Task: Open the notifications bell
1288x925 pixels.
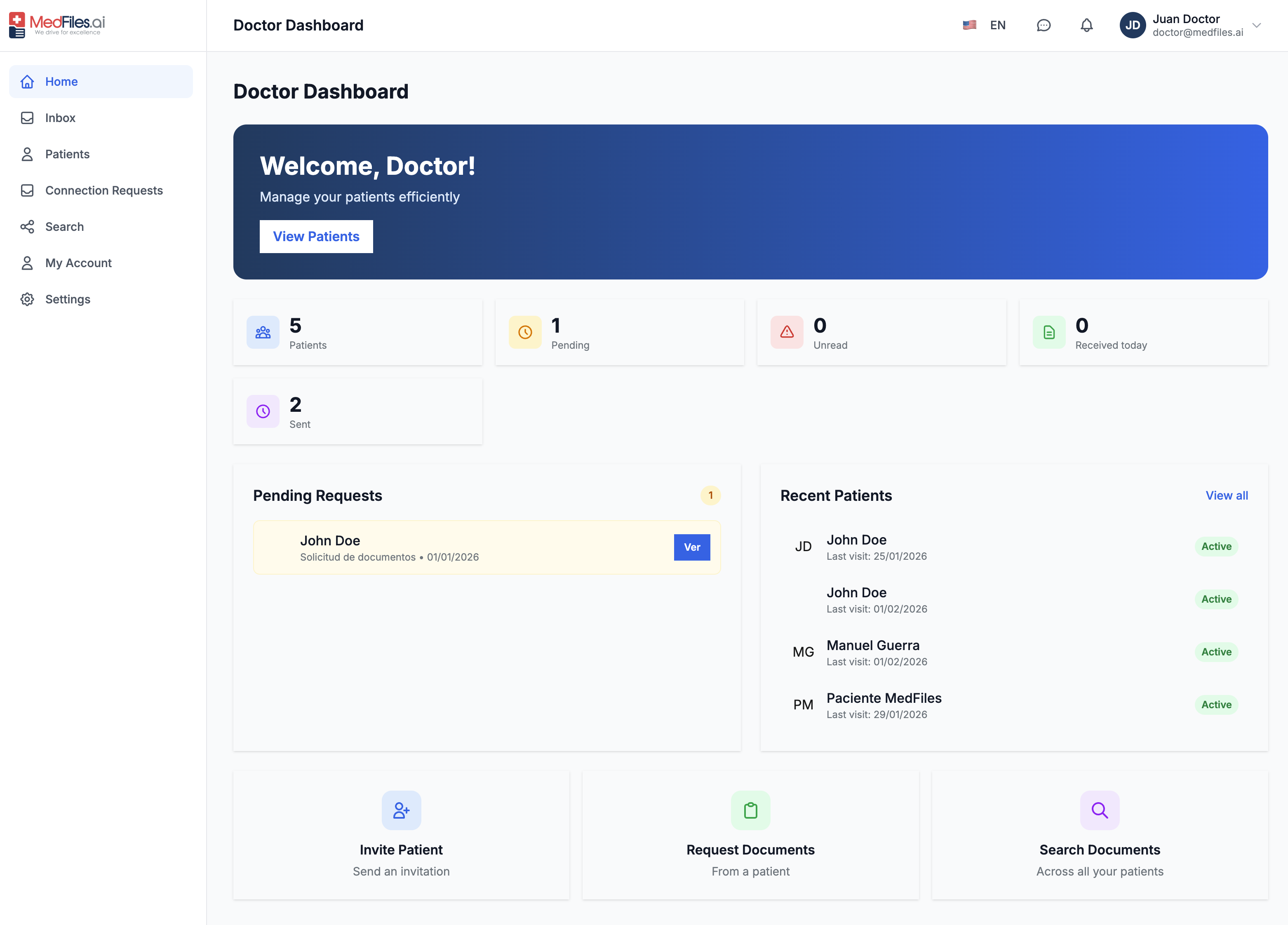Action: pos(1086,25)
